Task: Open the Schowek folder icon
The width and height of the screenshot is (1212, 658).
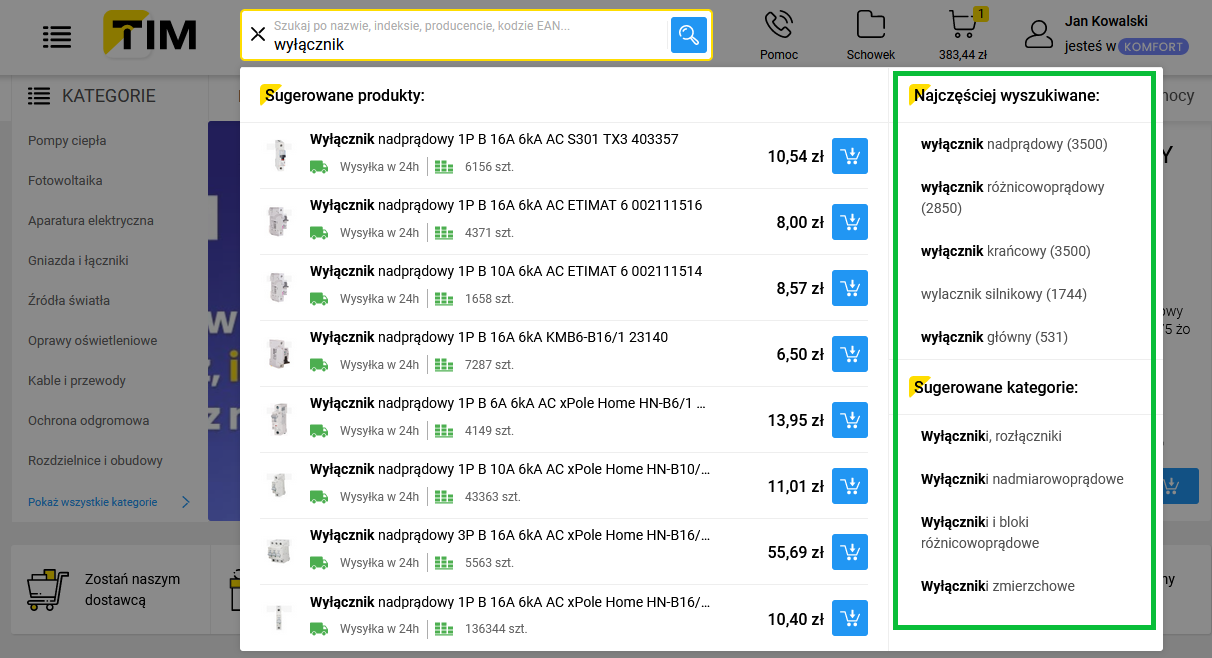Action: 871,25
